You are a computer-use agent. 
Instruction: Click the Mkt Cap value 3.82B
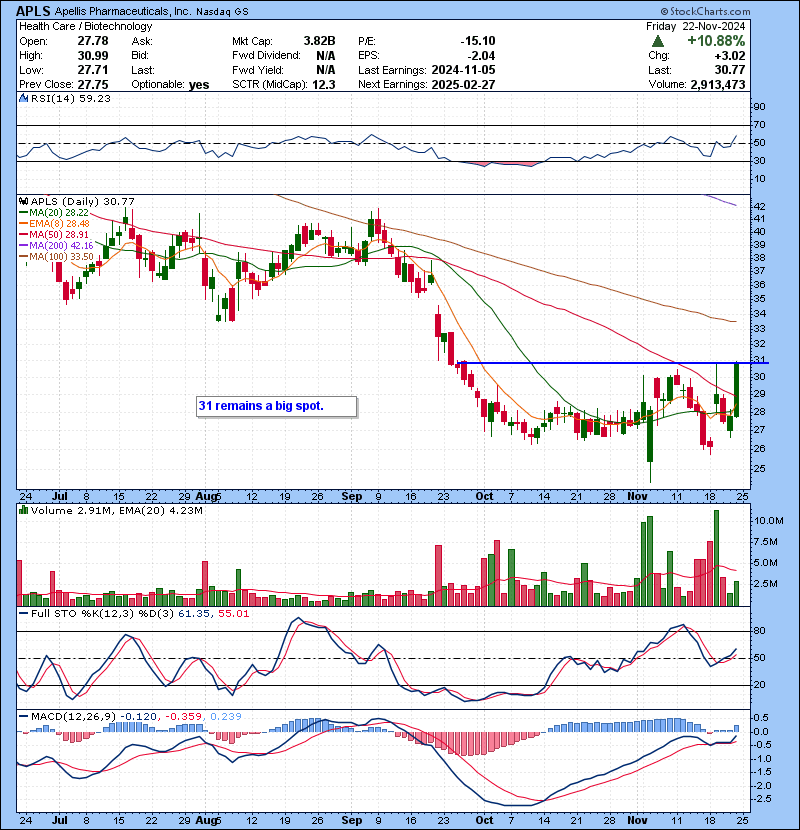[319, 41]
